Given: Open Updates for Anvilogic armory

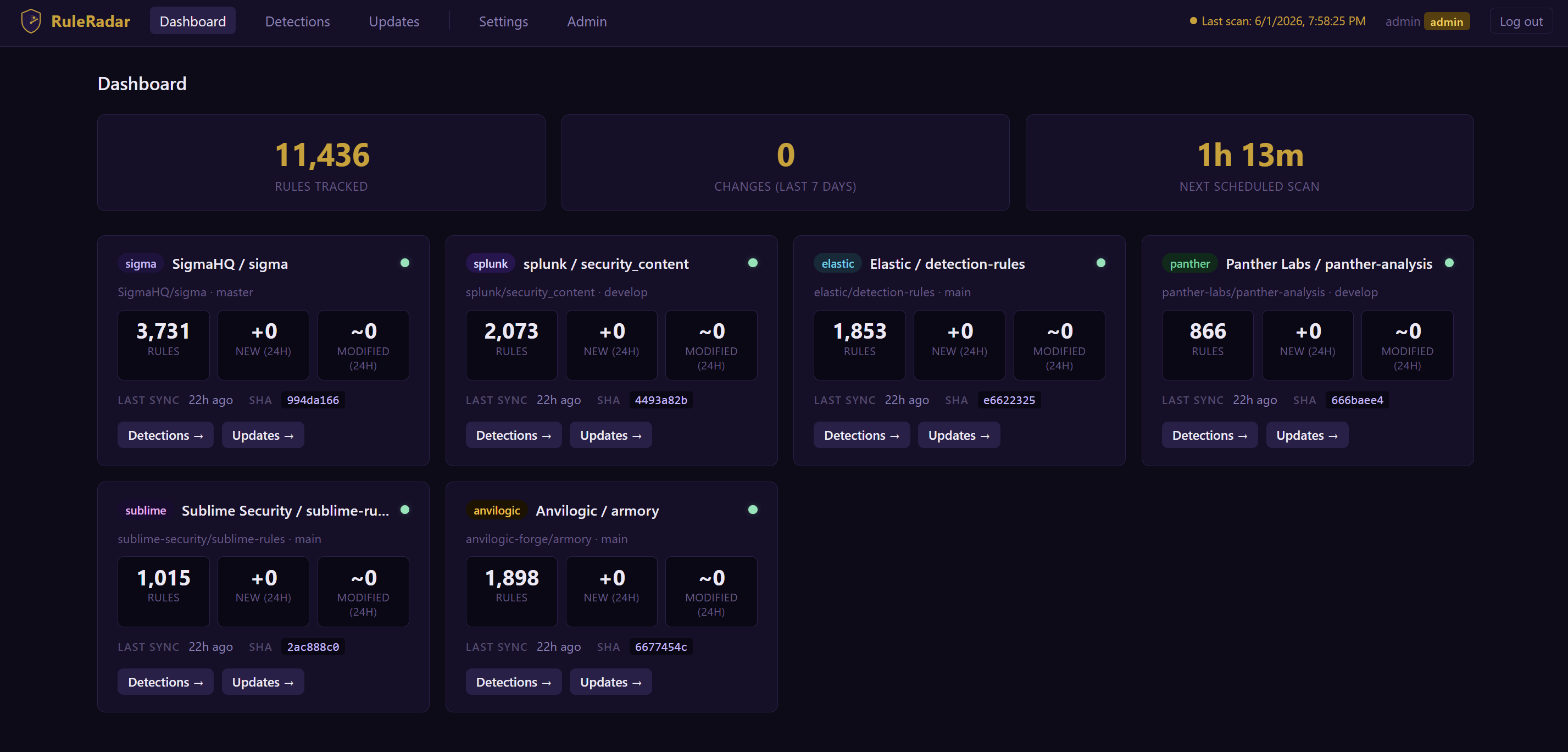Looking at the screenshot, I should [x=611, y=682].
